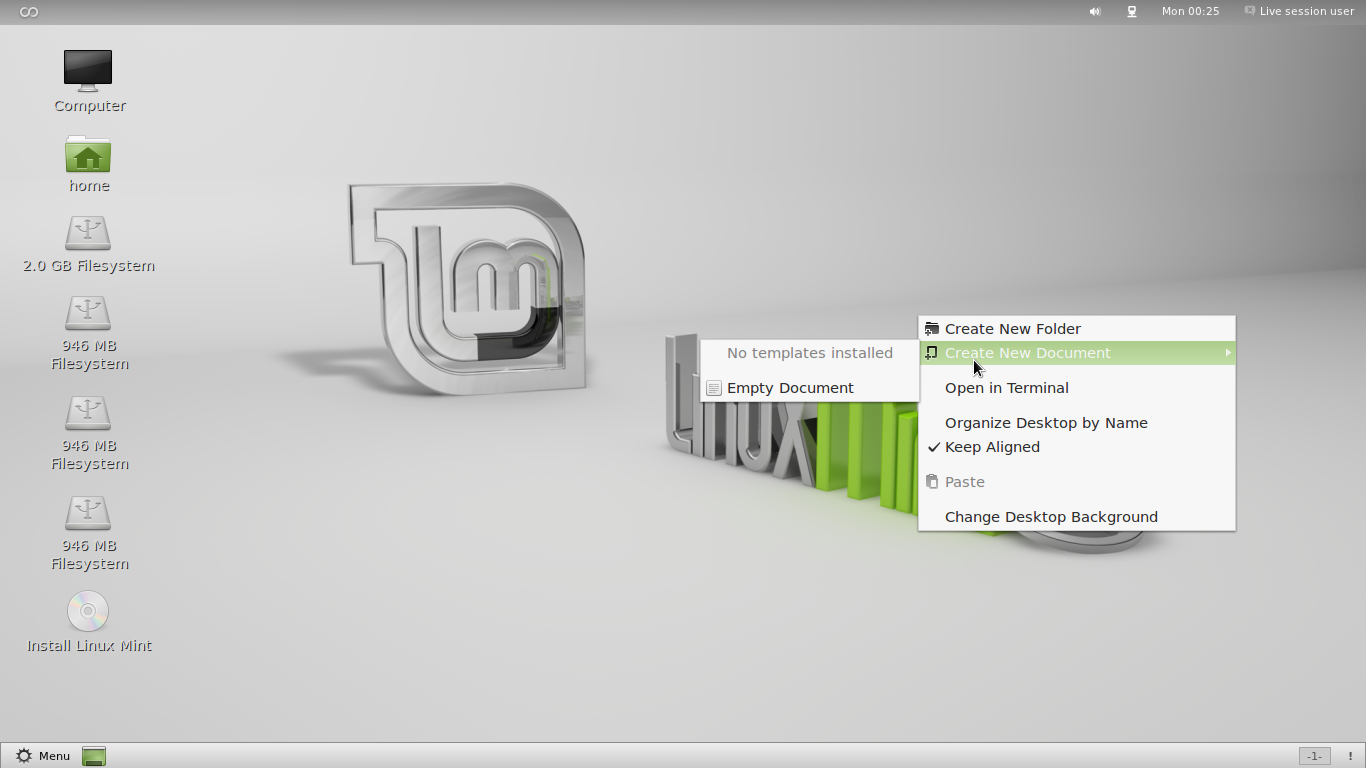Open the 2.0 GB Filesystem drive
The width and height of the screenshot is (1366, 768).
[88, 235]
